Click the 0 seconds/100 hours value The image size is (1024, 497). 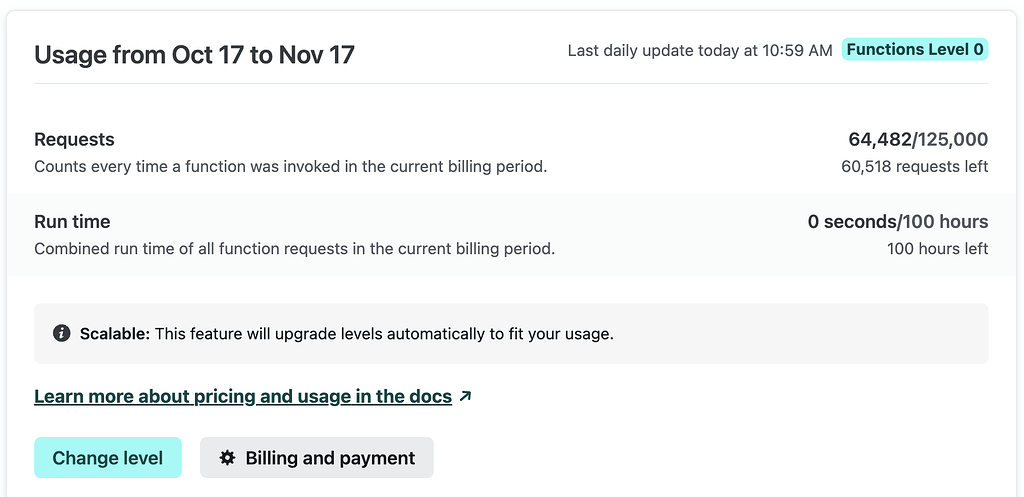point(897,222)
